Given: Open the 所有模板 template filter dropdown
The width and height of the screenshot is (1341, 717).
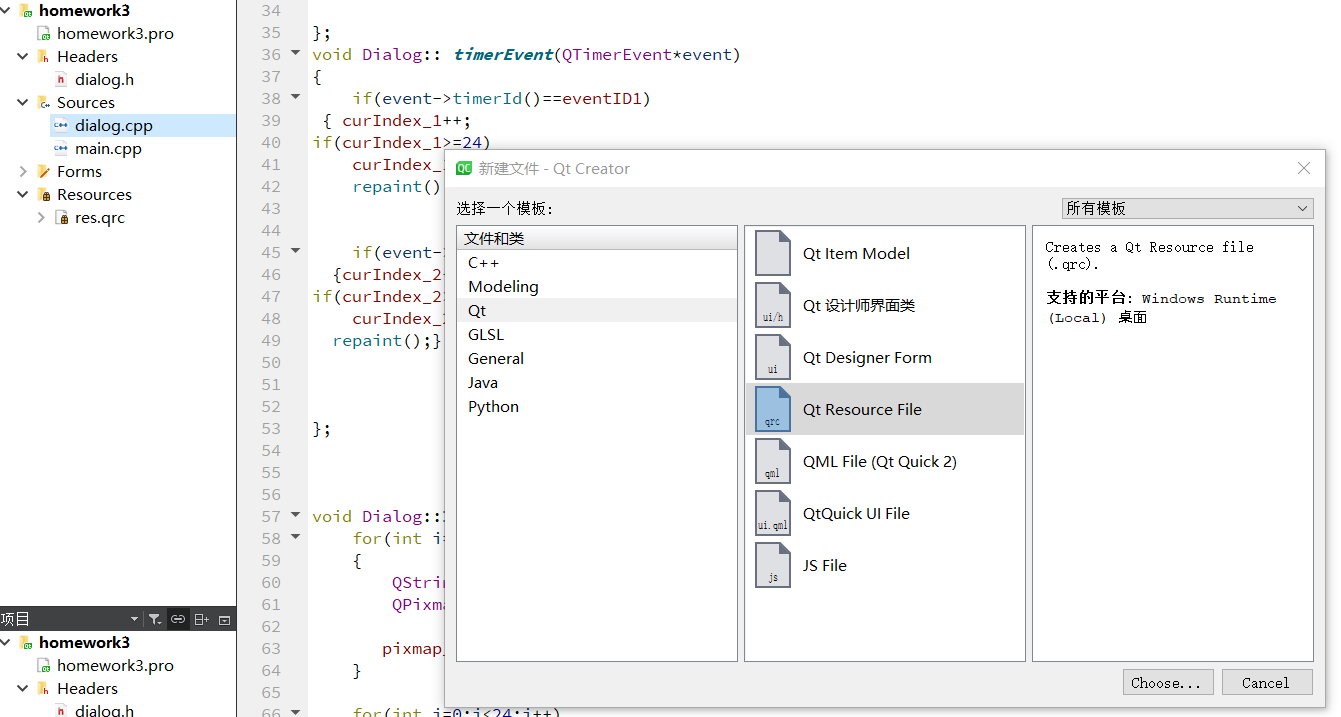Looking at the screenshot, I should point(1187,208).
